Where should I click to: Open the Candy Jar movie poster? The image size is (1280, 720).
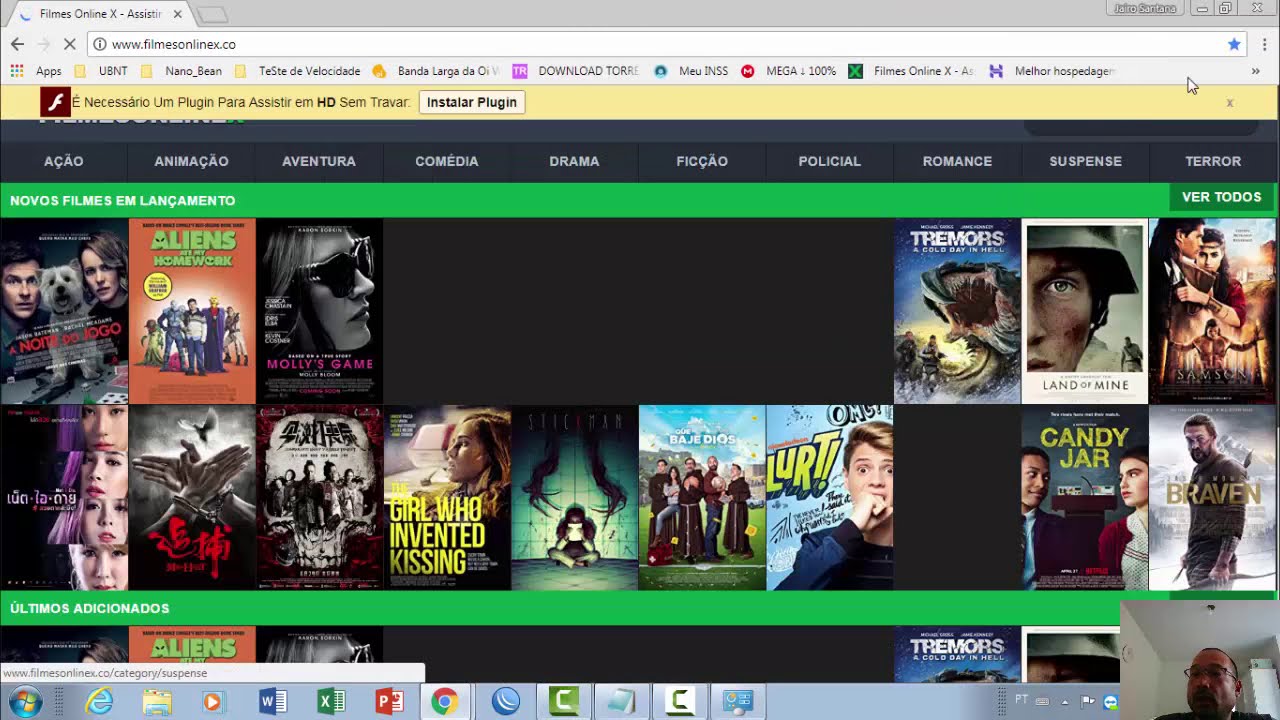pyautogui.click(x=1085, y=497)
